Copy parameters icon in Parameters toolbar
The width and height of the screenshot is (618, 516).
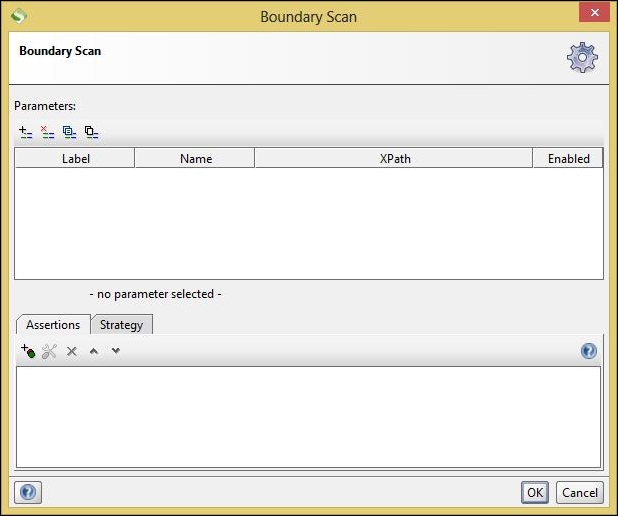tap(69, 132)
